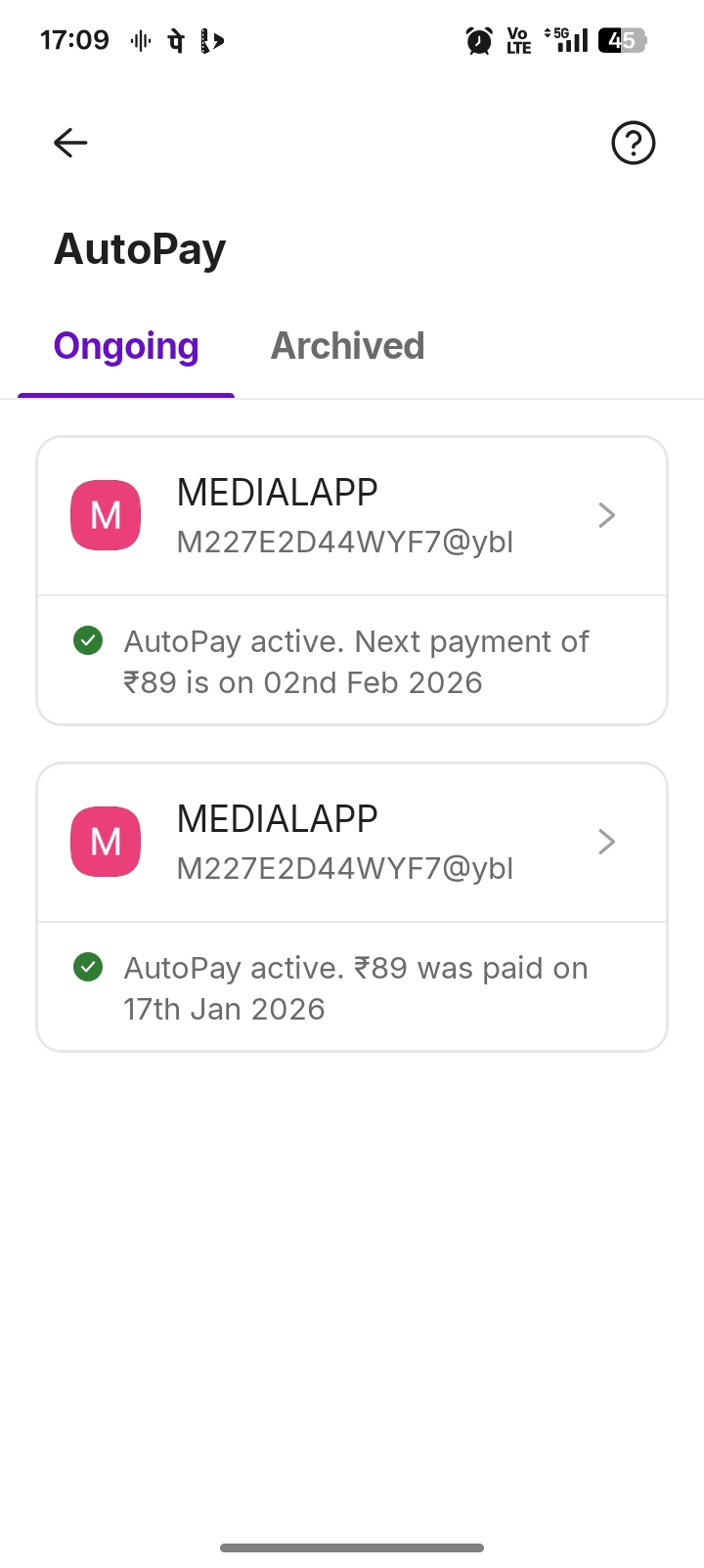704x1568 pixels.
Task: Tap the second MEDIALAPP pink M icon
Action: 106,842
